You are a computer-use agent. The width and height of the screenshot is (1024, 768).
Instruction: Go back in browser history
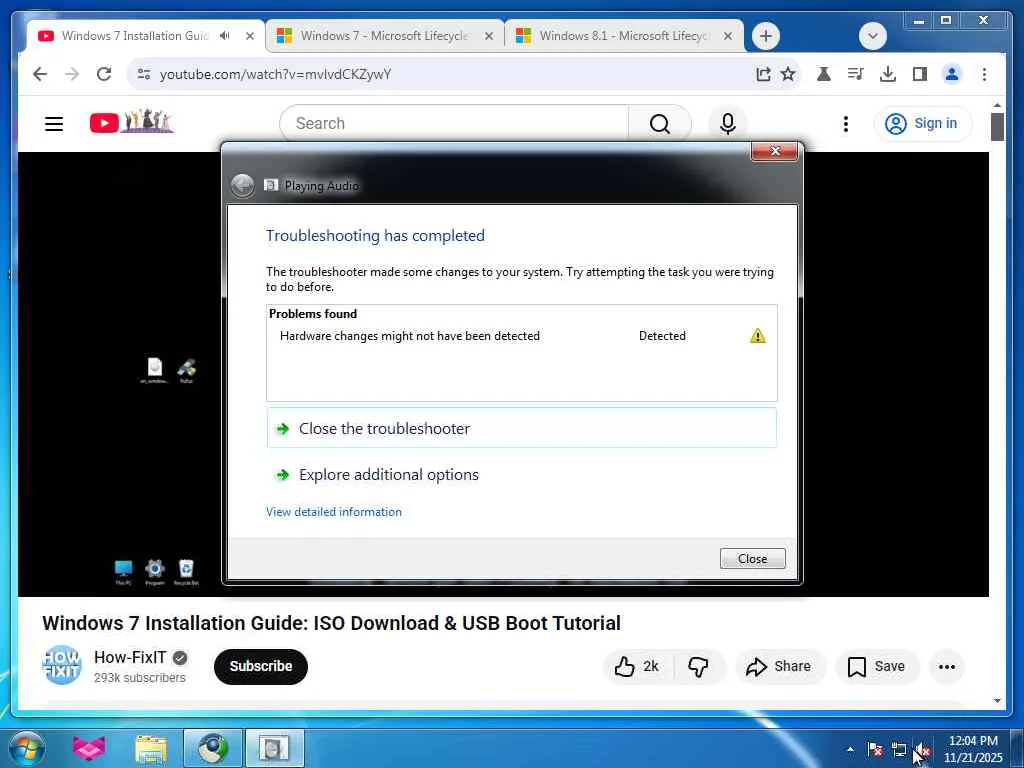(40, 74)
